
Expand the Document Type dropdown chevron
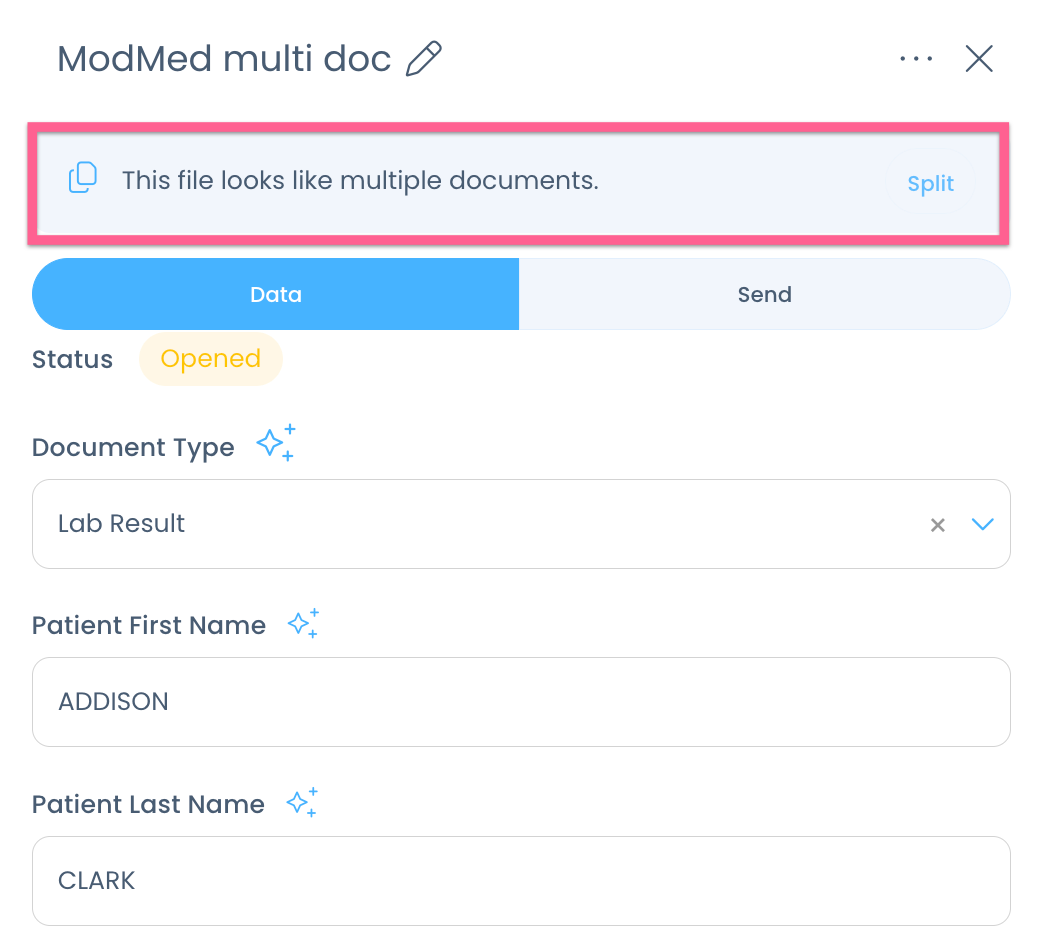click(983, 524)
